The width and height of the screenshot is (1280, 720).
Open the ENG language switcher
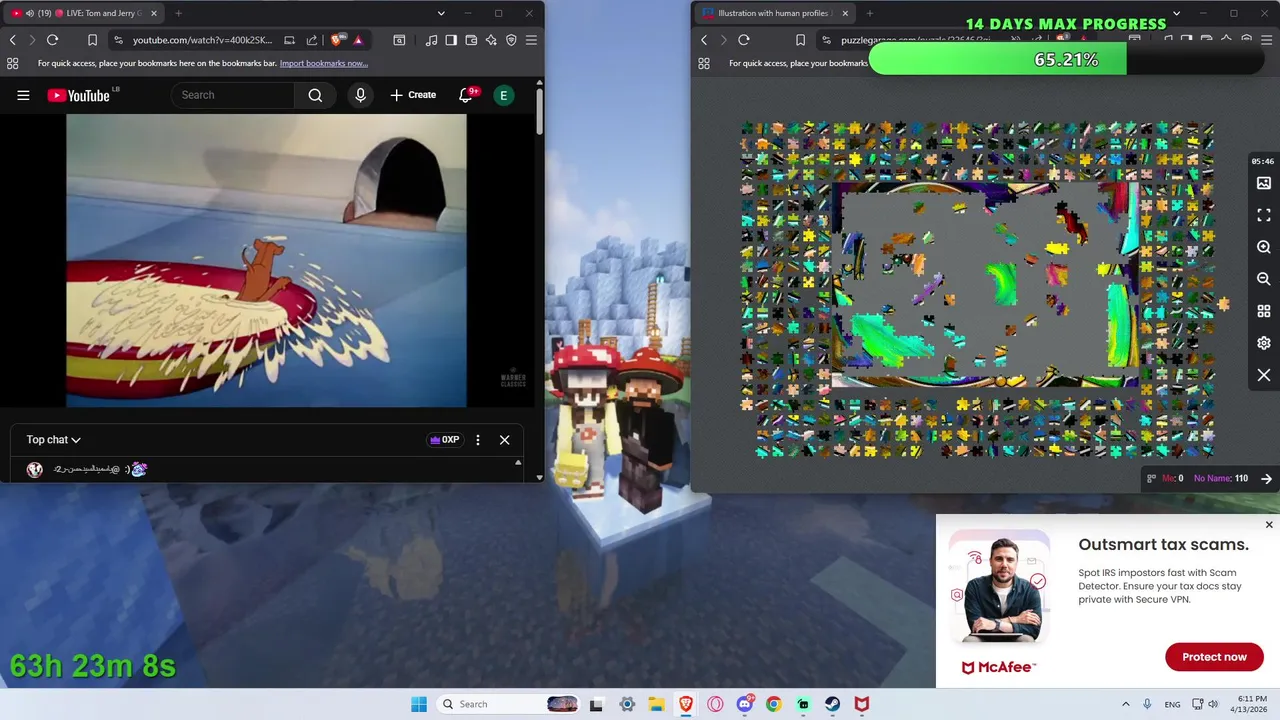pyautogui.click(x=1172, y=704)
